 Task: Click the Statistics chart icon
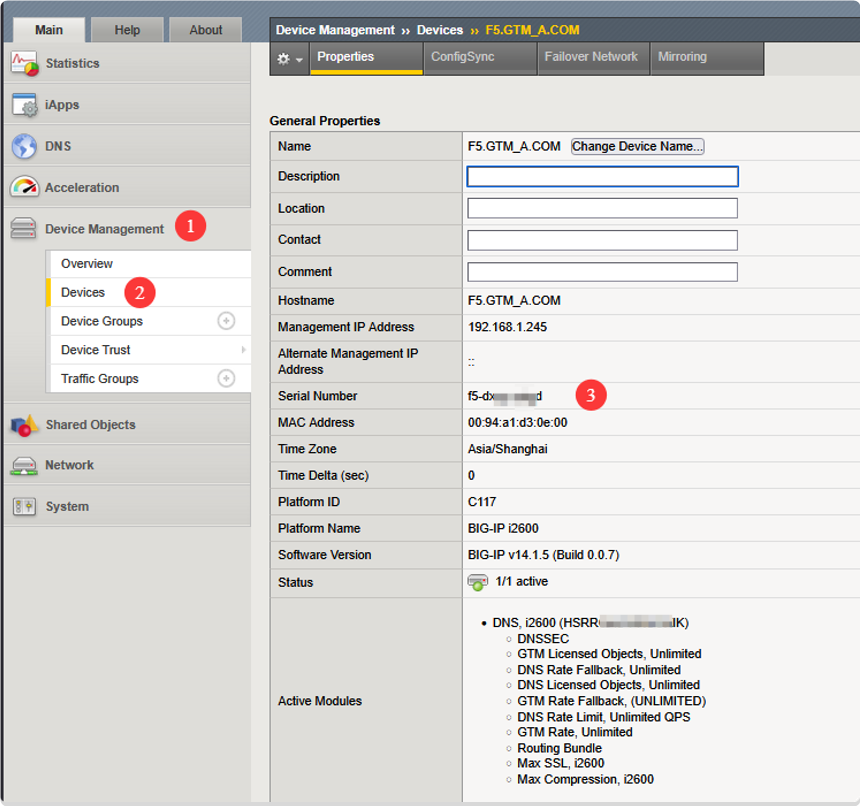25,63
